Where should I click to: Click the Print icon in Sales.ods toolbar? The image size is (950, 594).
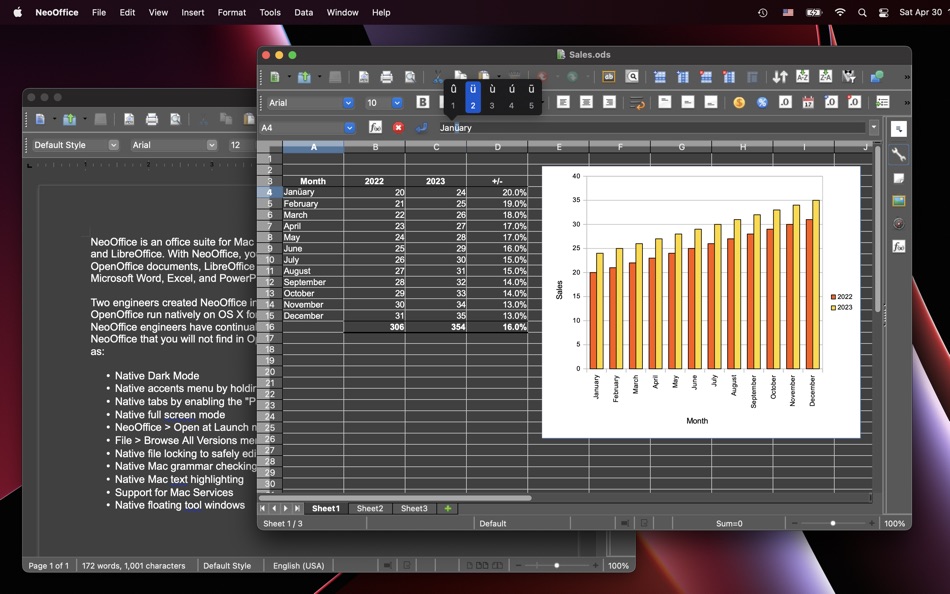[387, 77]
